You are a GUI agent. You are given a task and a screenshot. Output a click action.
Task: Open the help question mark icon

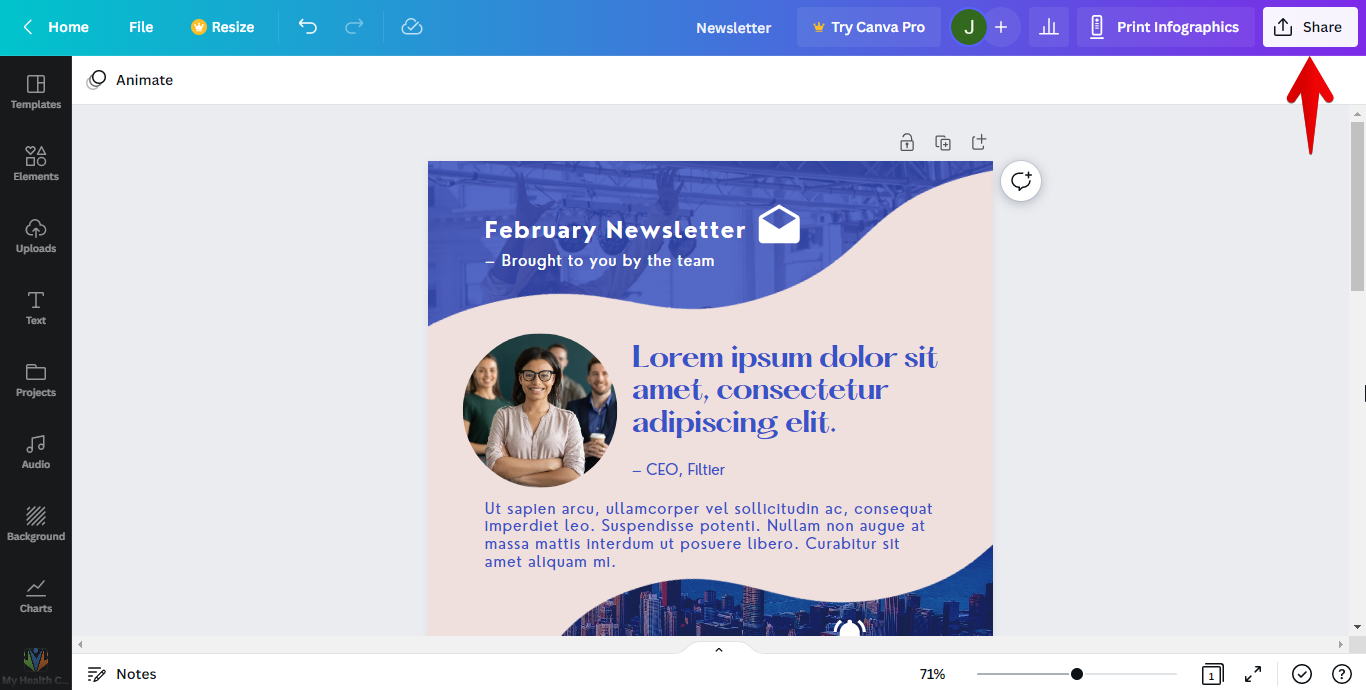click(1342, 674)
